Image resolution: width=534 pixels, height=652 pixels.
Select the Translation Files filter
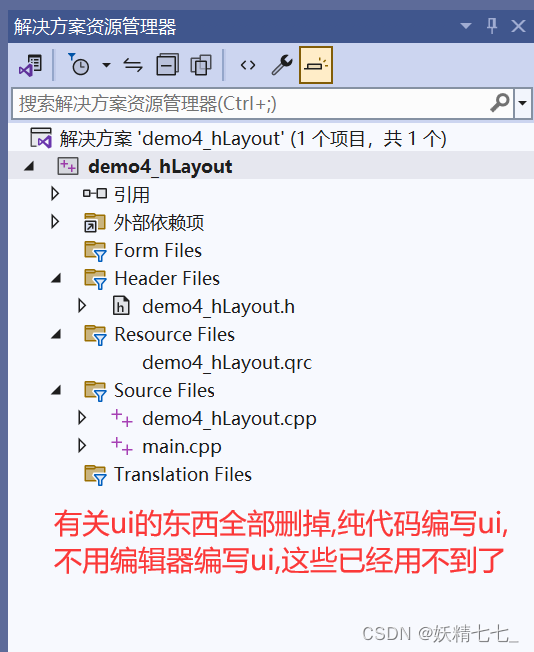point(183,474)
